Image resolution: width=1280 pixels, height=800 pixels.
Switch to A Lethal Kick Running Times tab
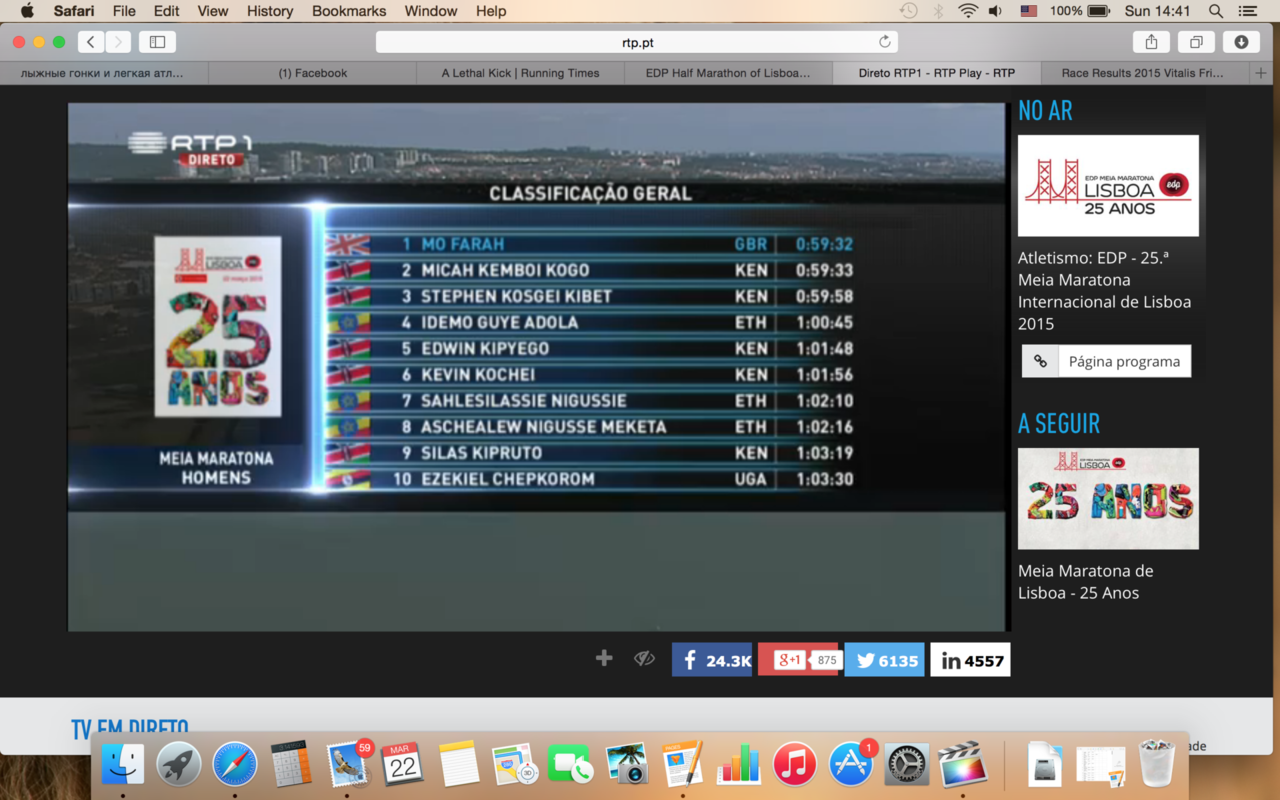click(521, 73)
